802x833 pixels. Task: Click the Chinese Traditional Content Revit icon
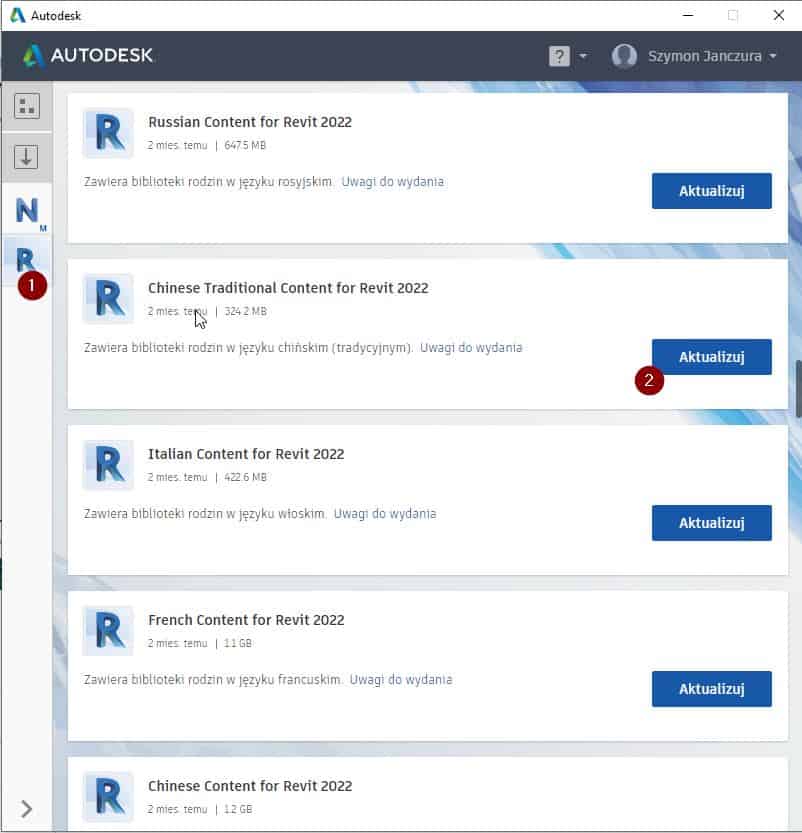[x=108, y=299]
